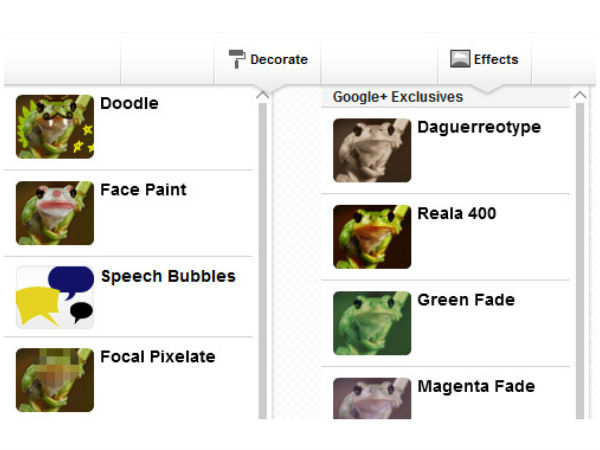Image resolution: width=600 pixels, height=450 pixels.
Task: Click the Face Paint label
Action: tap(143, 190)
